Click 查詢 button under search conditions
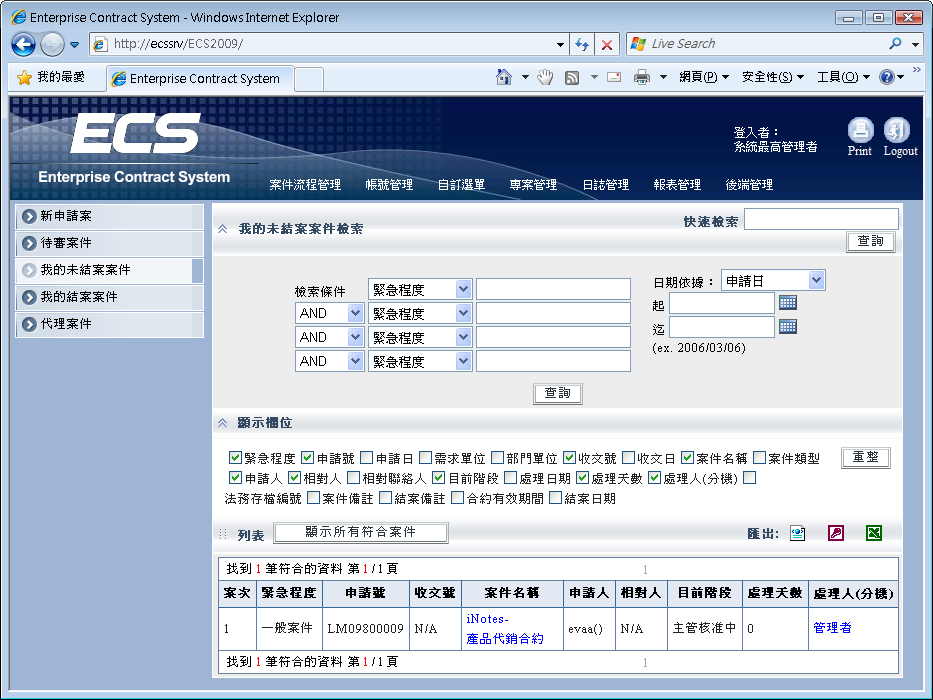Screen dimensions: 933x700 pos(558,393)
